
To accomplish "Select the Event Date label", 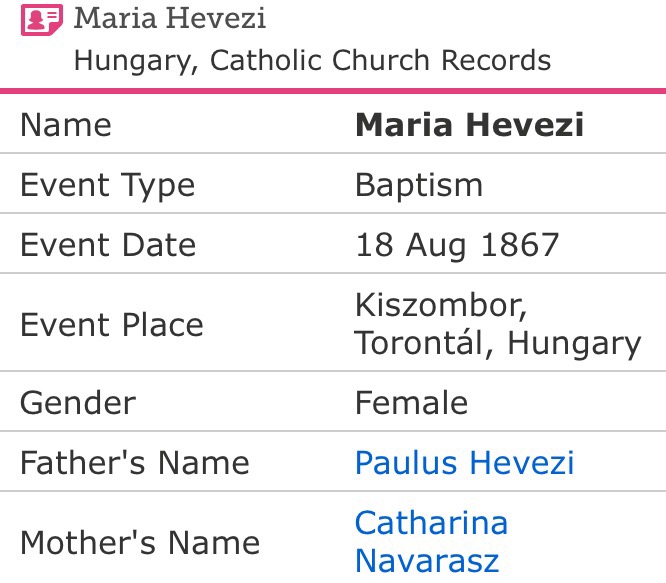I will 108,245.
